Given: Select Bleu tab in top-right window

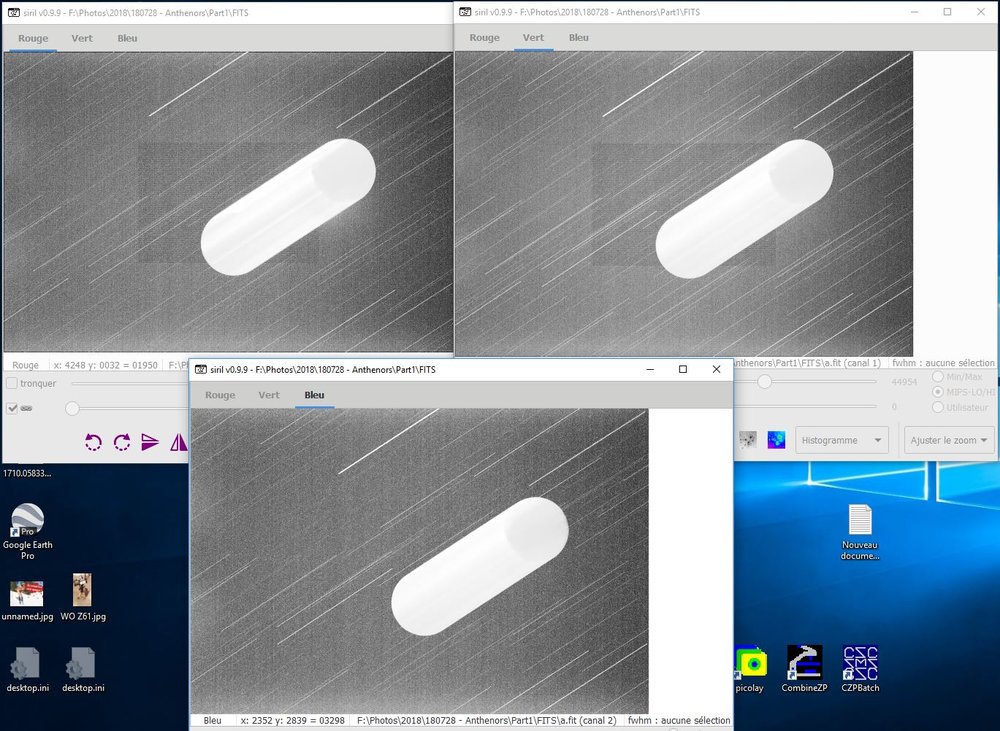Looking at the screenshot, I should tap(578, 38).
